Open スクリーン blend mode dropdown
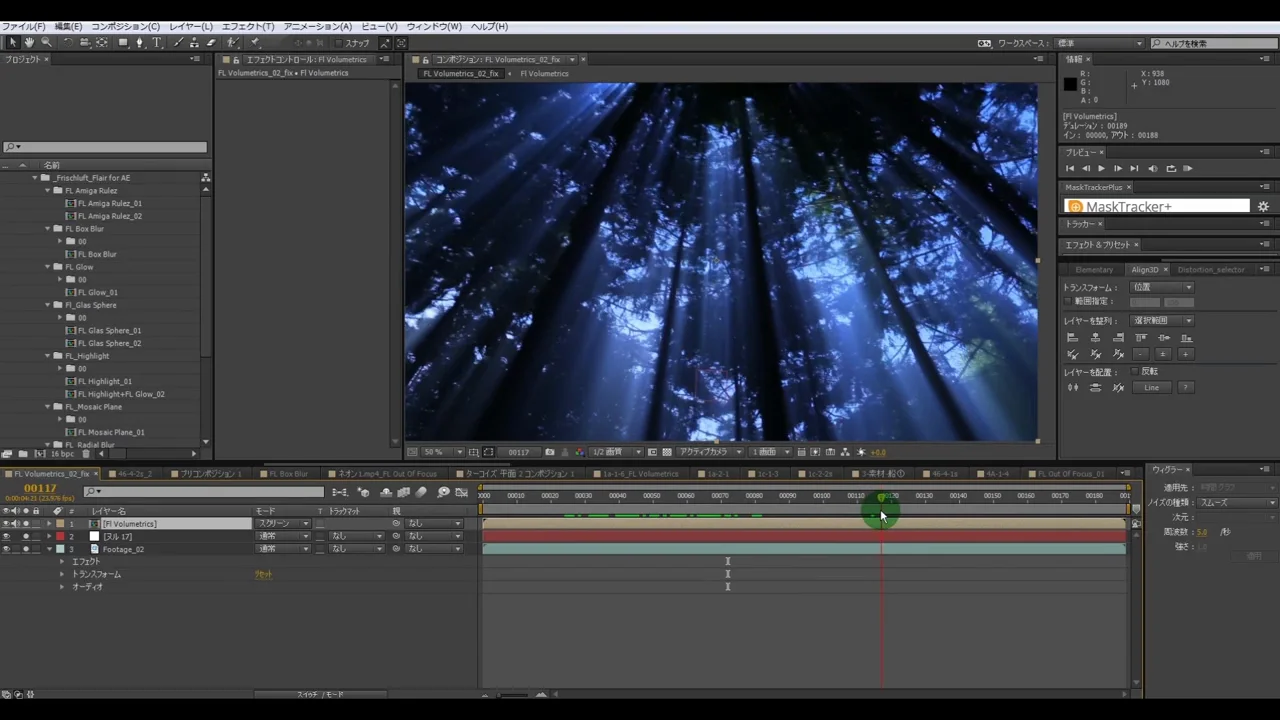Viewport: 1280px width, 720px height. tap(283, 524)
